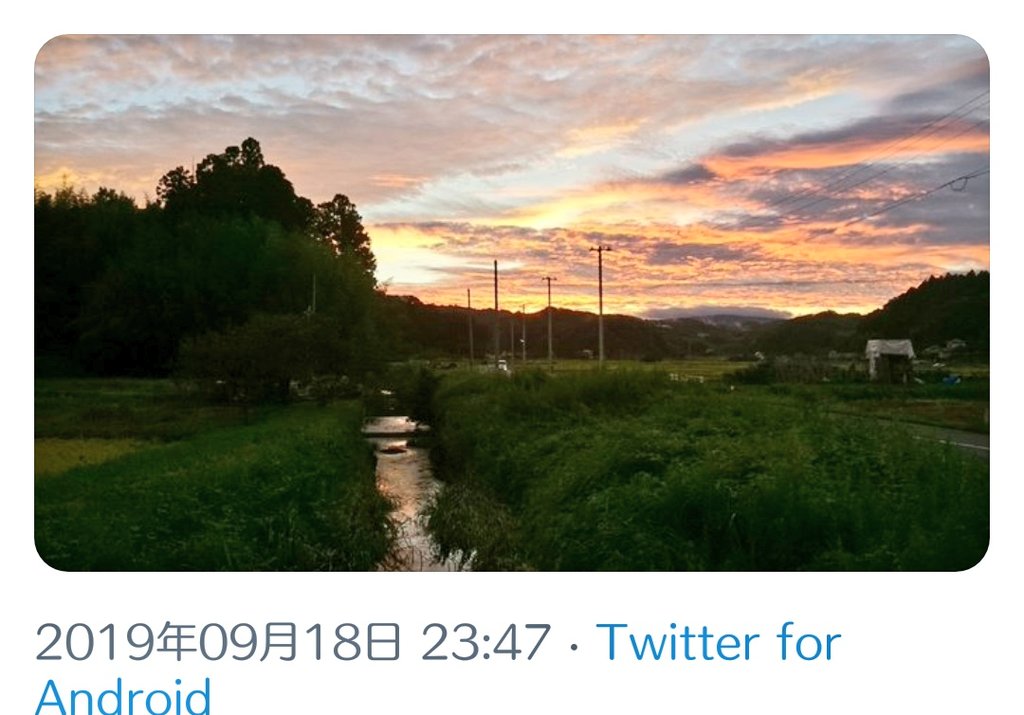
Task: Tap the white tarp-covered shed in the photo
Action: tap(889, 358)
